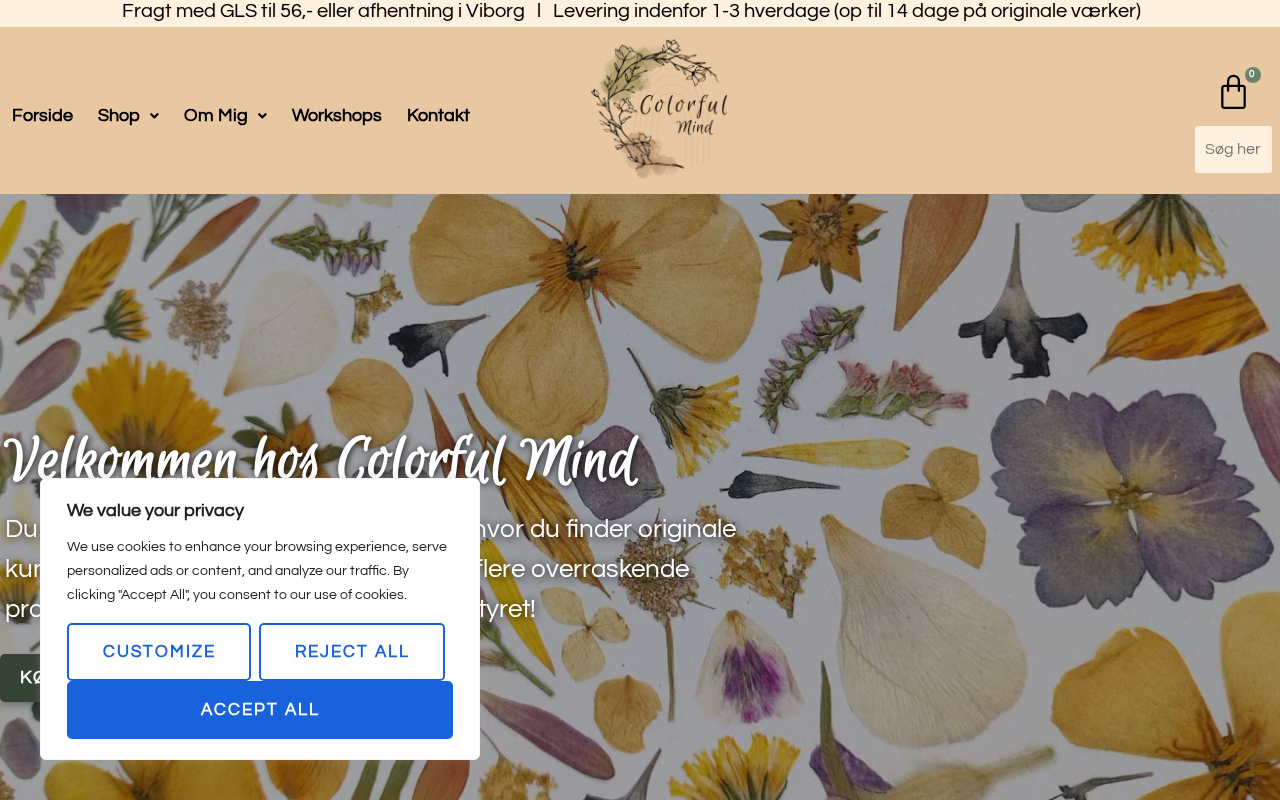This screenshot has height=800, width=1280.
Task: Click the Velkommen hos Colorful Mind heading
Action: click(320, 462)
